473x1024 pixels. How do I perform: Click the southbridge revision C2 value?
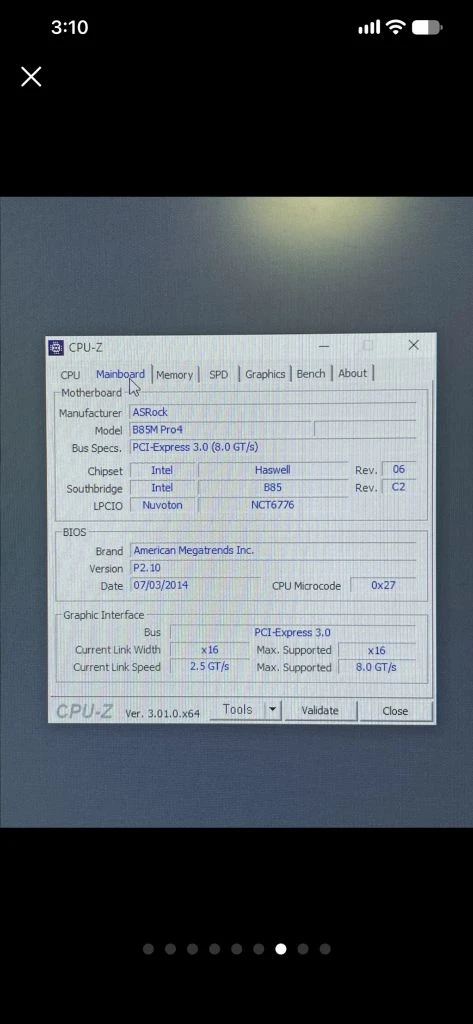pos(399,487)
